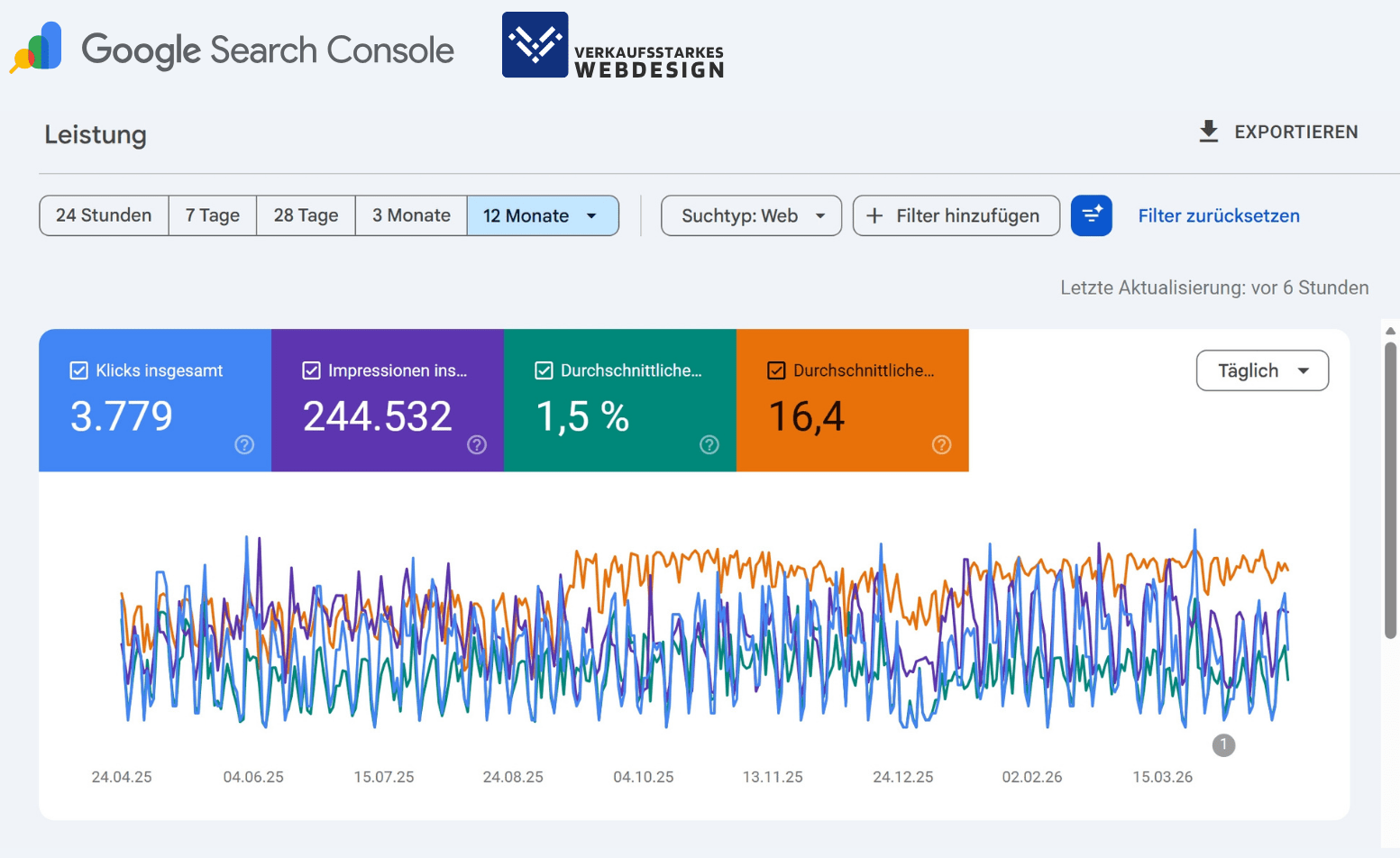Click the blue comparison filter icon
Viewport: 1400px width, 858px height.
click(1092, 215)
